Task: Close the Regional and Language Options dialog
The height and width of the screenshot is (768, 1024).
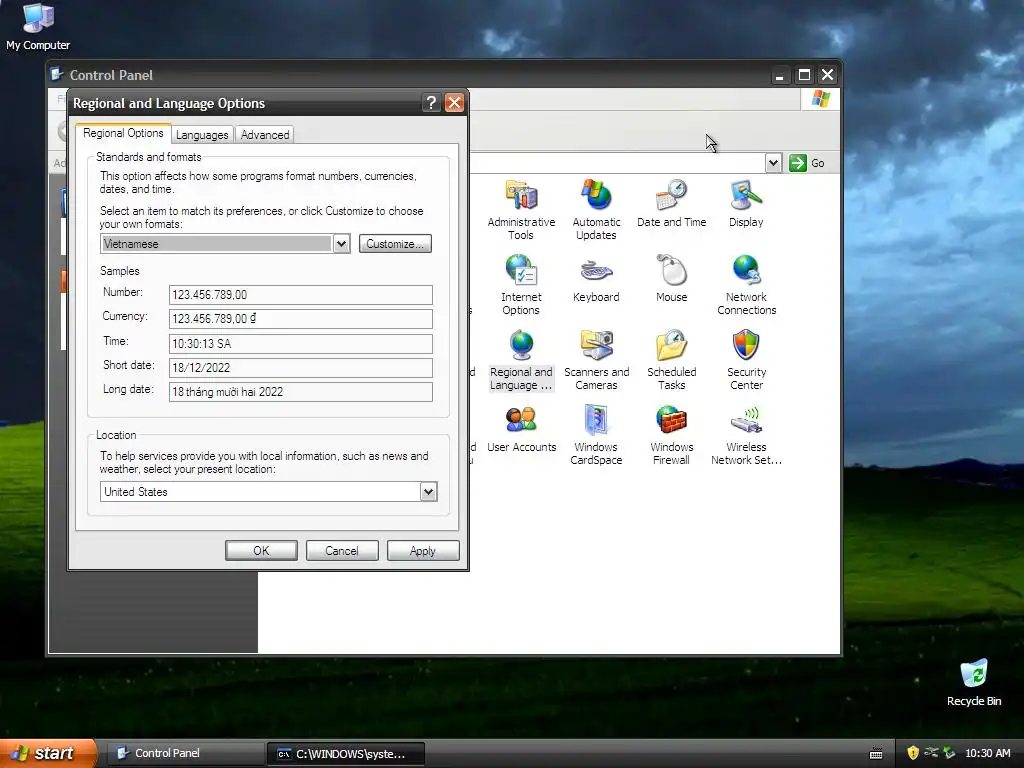Action: (x=454, y=103)
